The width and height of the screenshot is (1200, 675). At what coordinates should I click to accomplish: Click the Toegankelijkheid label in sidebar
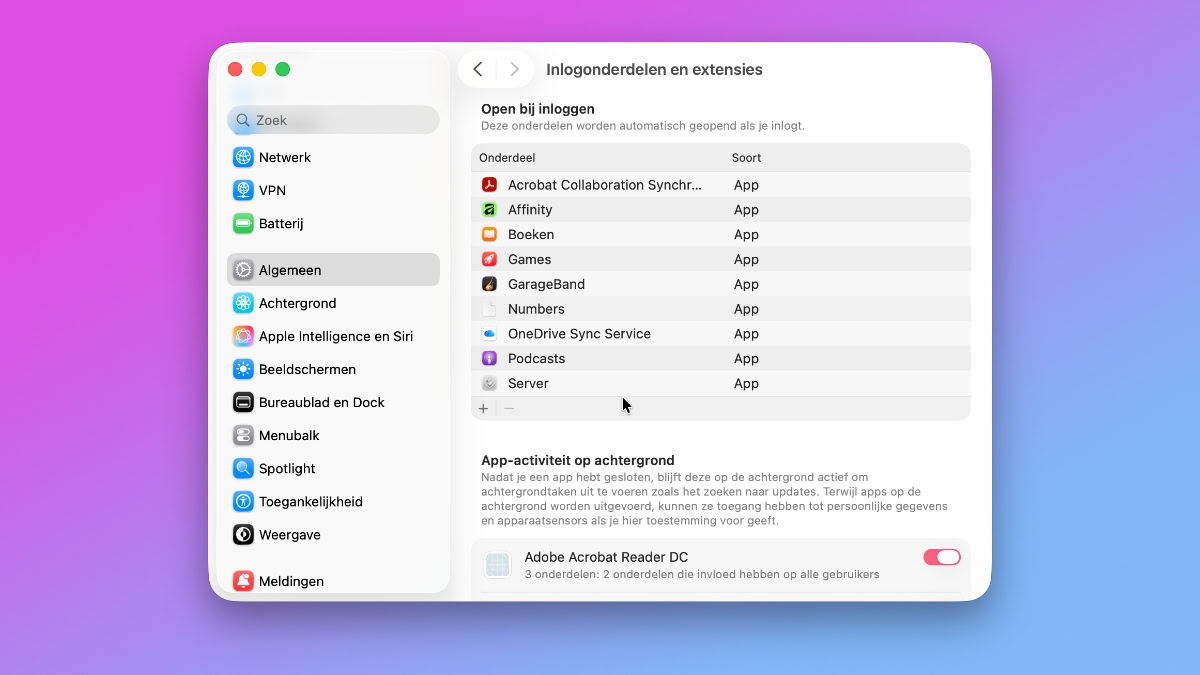click(x=311, y=501)
